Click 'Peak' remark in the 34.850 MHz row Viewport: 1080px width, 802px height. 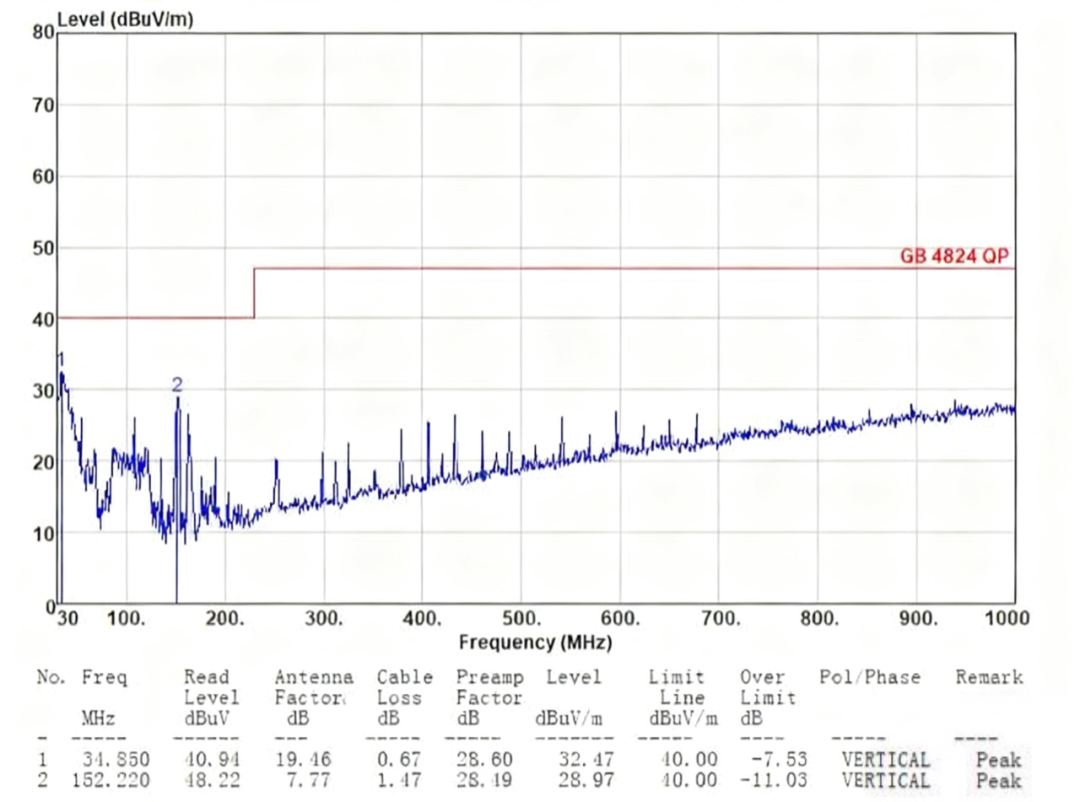tap(999, 759)
